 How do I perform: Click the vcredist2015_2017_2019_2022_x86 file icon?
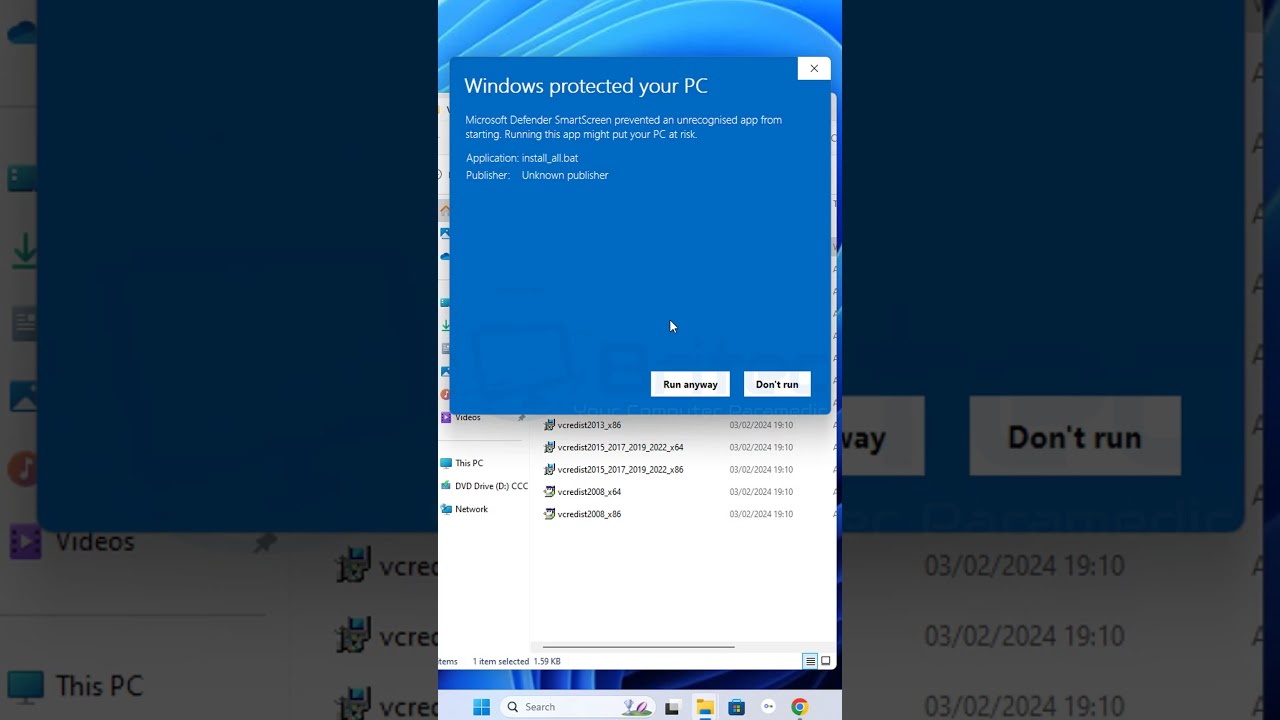coord(549,469)
